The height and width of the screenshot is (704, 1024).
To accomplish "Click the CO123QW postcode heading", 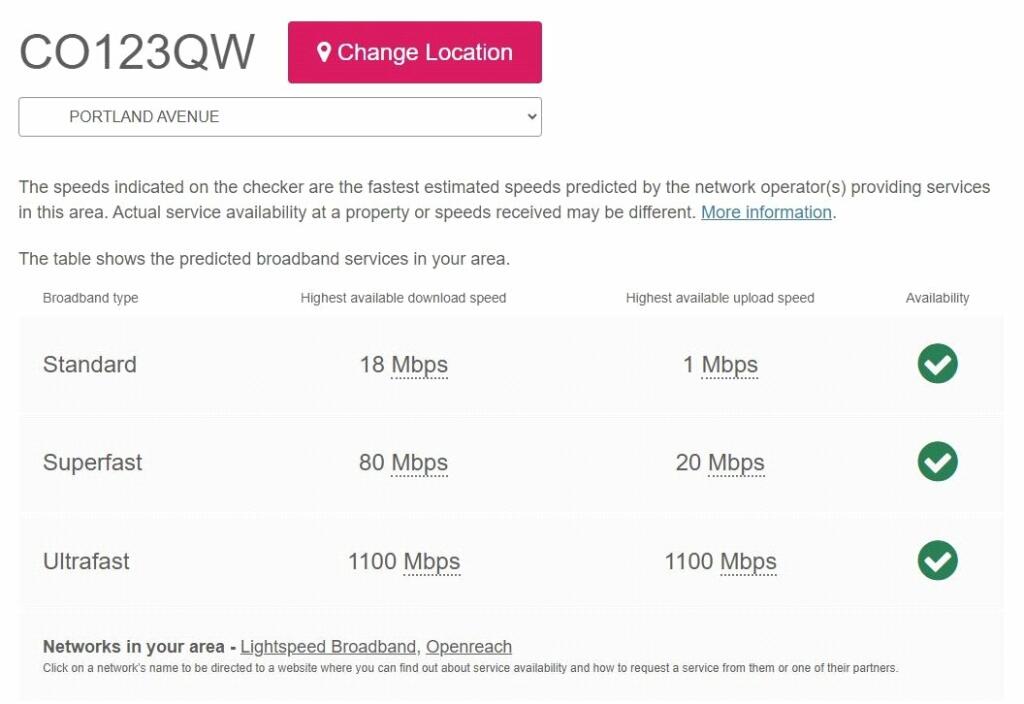I will (x=137, y=52).
